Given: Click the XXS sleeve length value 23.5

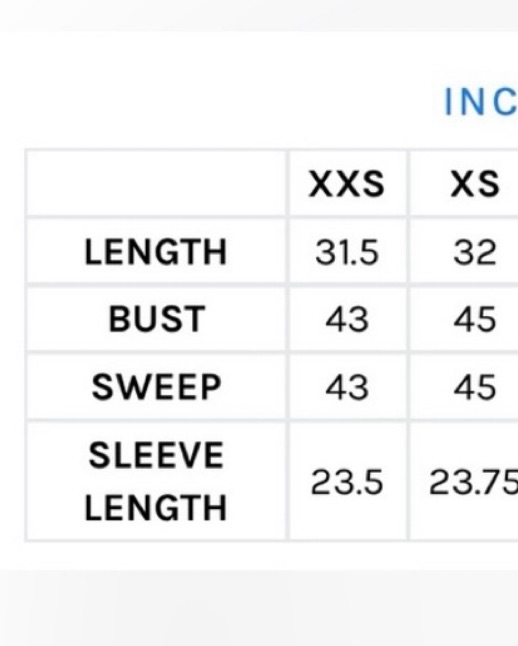Looking at the screenshot, I should click(347, 482).
